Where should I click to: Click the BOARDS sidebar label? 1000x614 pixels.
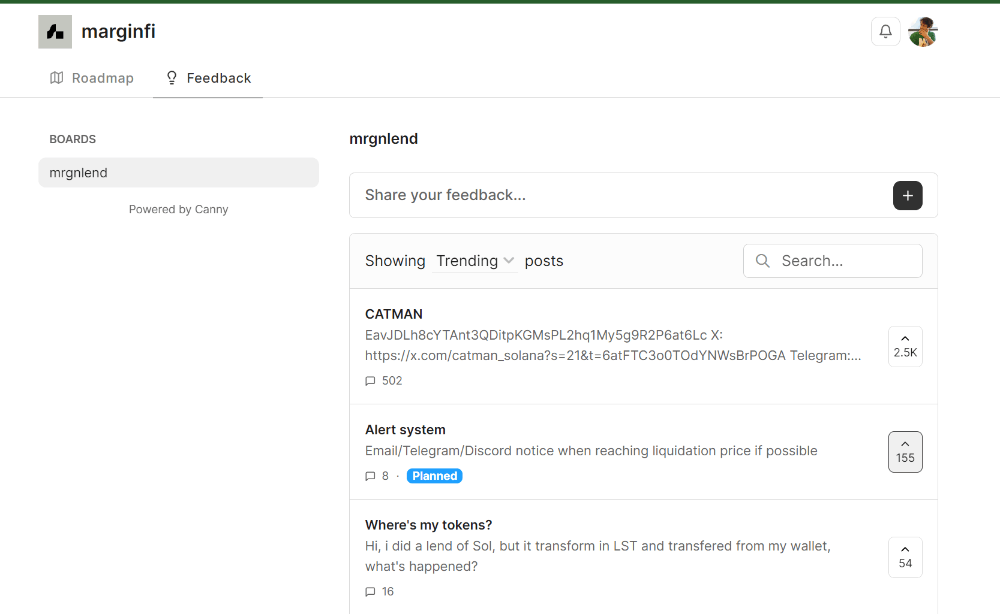coord(73,139)
